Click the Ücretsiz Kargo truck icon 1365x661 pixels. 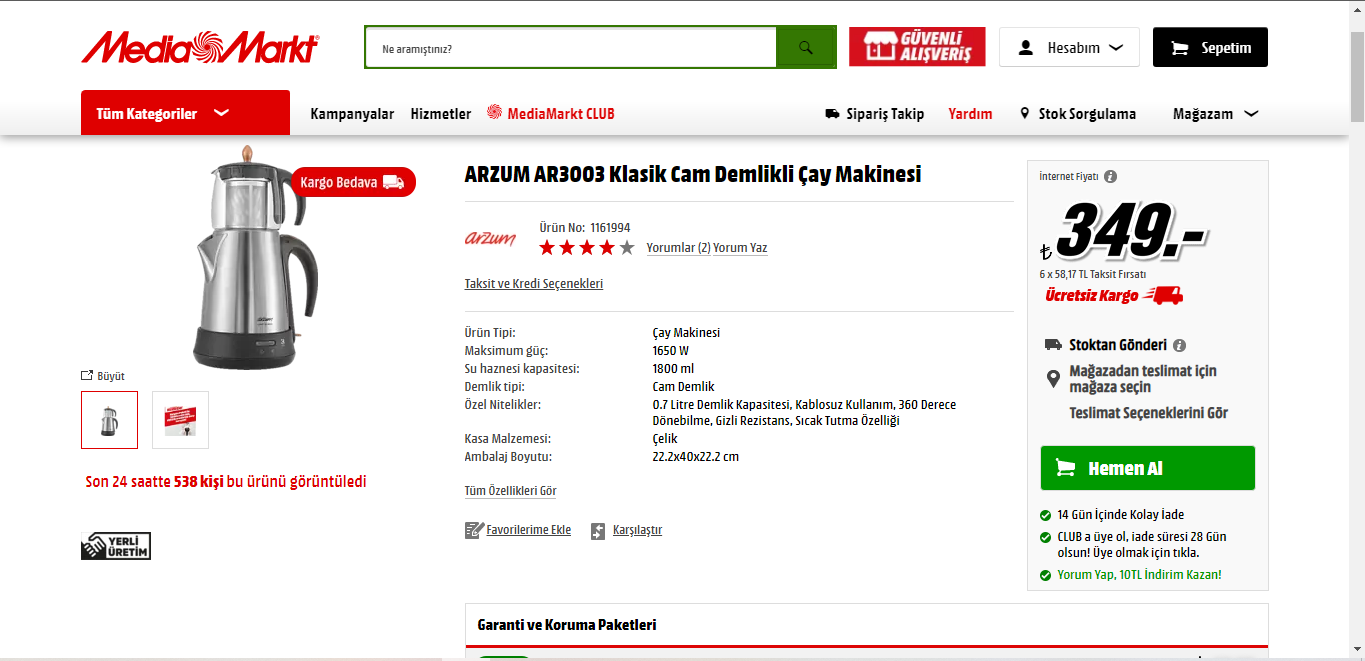tap(1163, 295)
